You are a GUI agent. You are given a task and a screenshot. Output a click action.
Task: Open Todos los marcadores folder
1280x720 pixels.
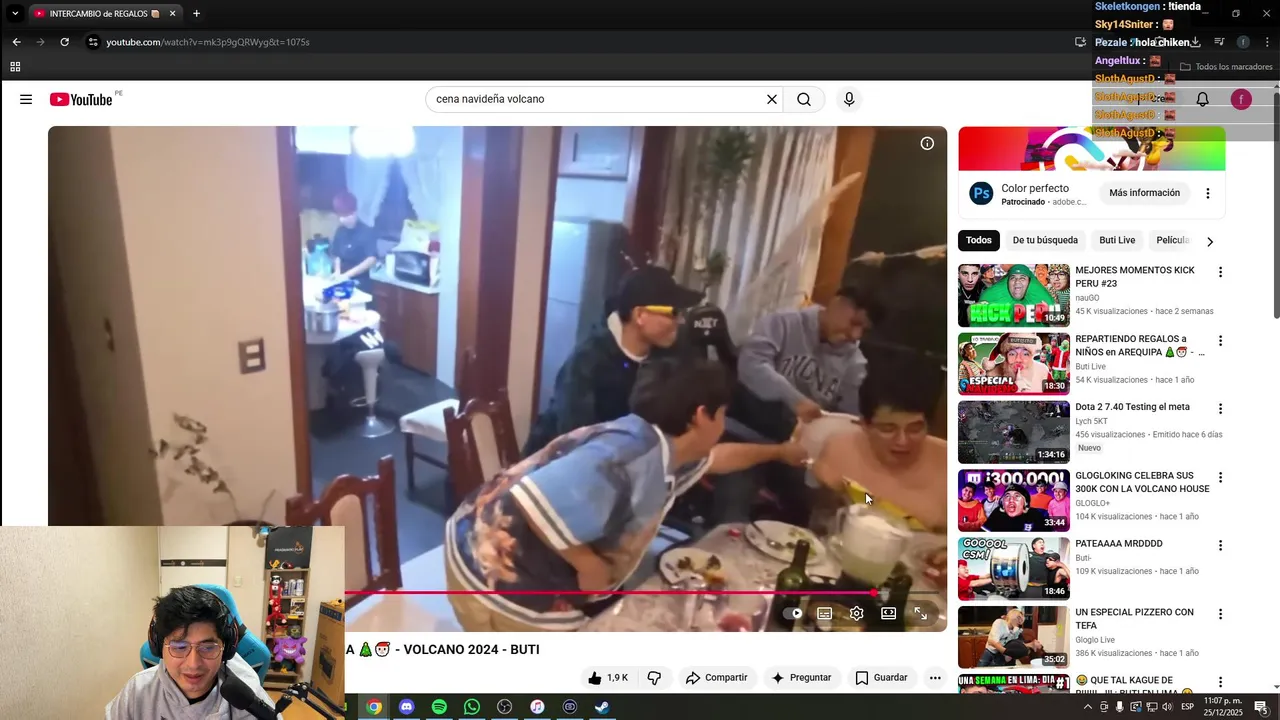coord(1226,67)
